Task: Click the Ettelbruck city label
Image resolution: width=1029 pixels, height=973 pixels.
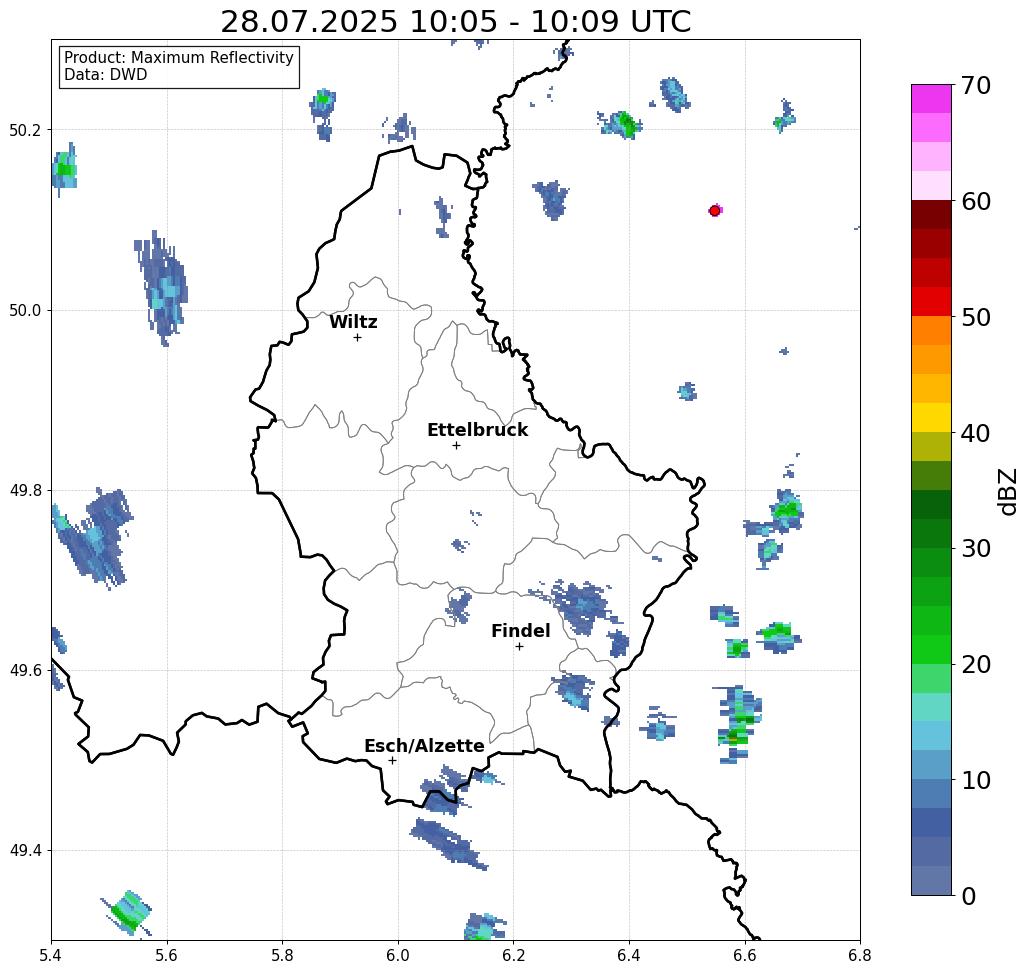Action: (x=477, y=430)
